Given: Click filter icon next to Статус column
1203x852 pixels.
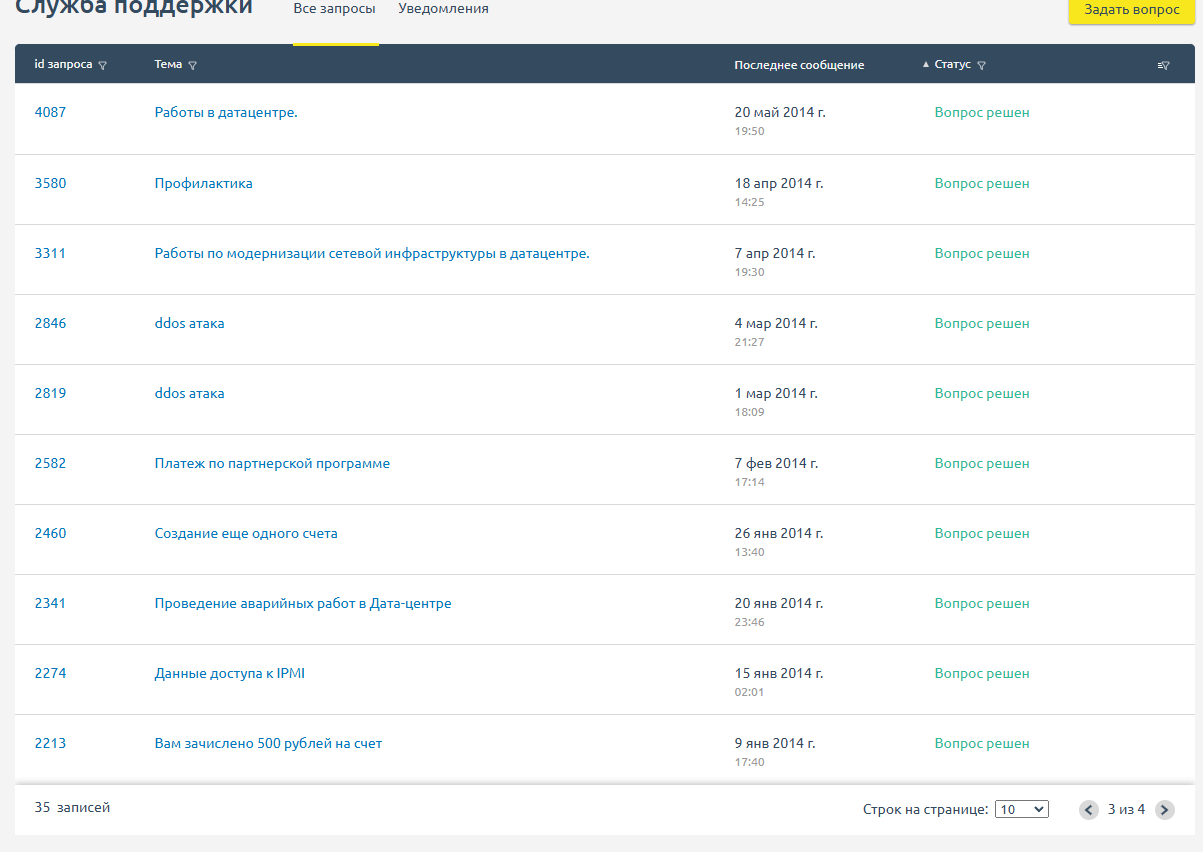Looking at the screenshot, I should point(981,65).
